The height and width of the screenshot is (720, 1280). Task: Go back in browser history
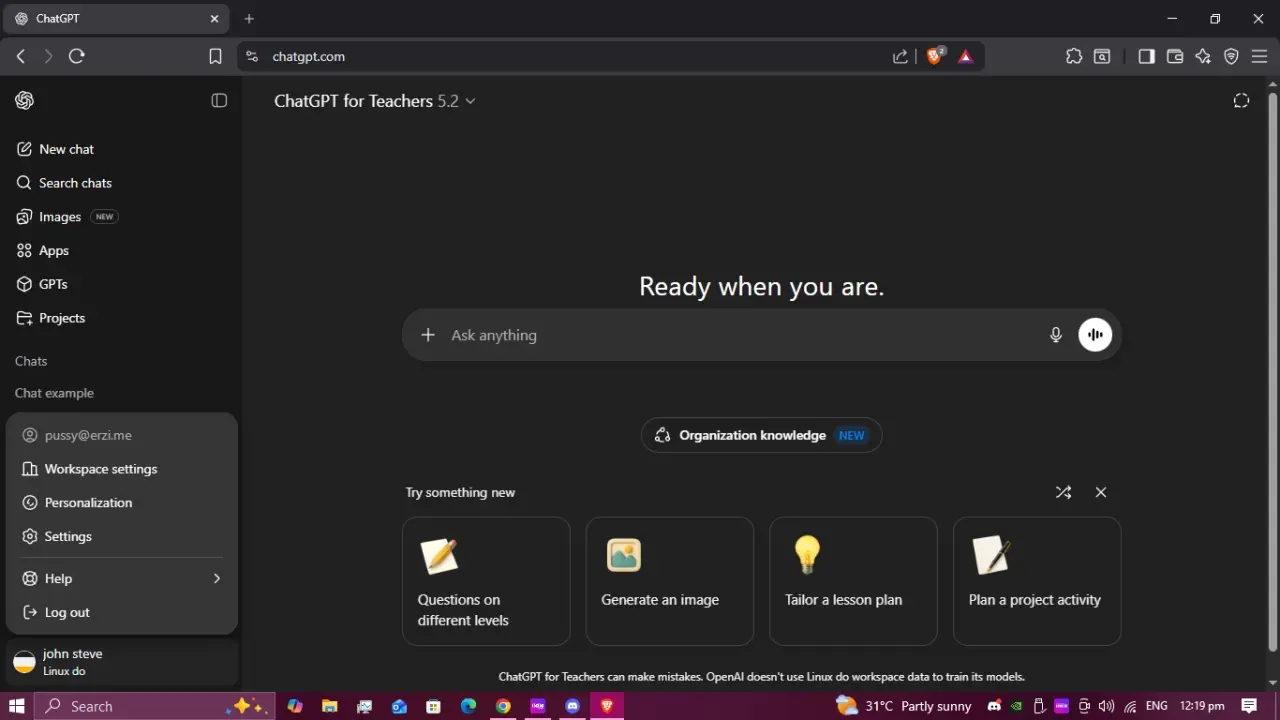[21, 57]
